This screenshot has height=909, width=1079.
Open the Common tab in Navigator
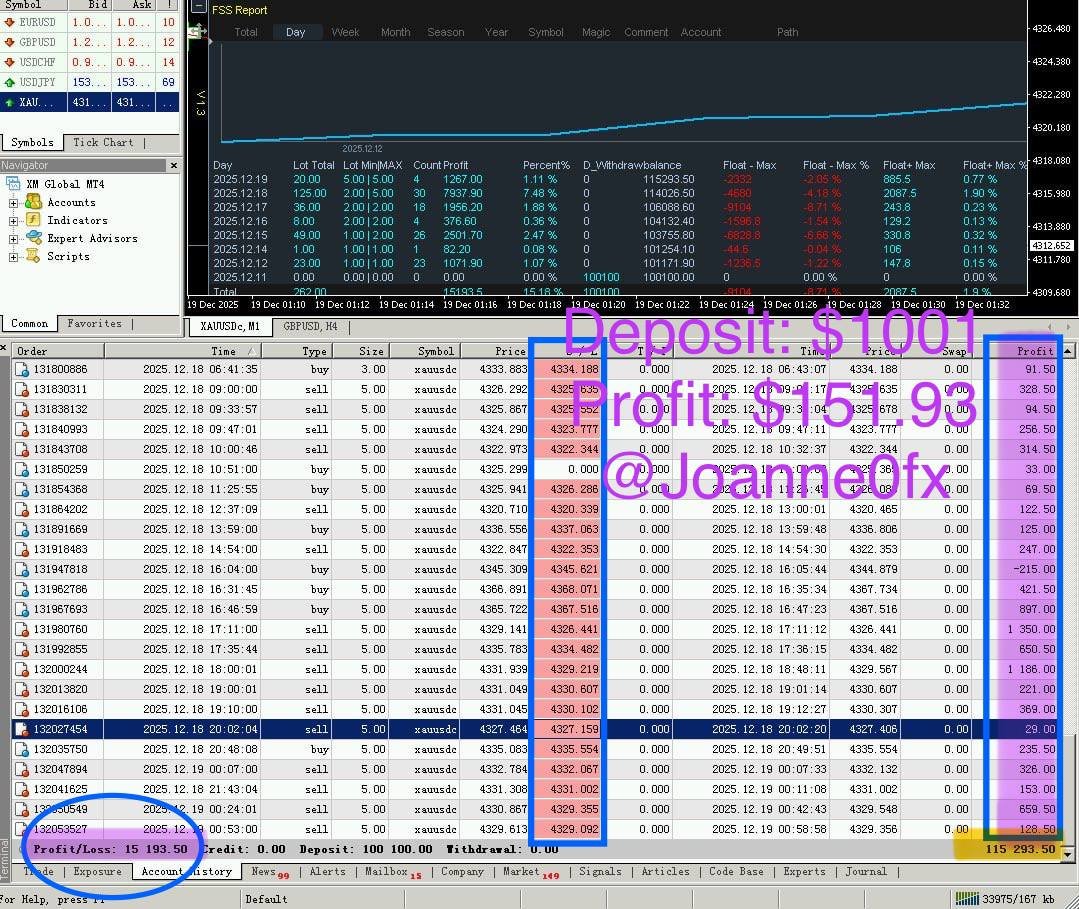pos(30,323)
